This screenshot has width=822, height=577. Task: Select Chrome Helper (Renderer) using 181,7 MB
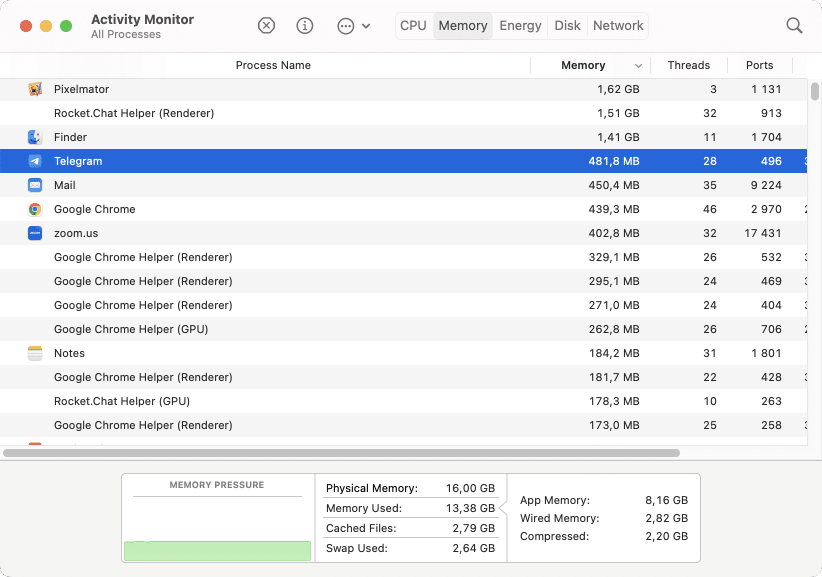(x=403, y=377)
